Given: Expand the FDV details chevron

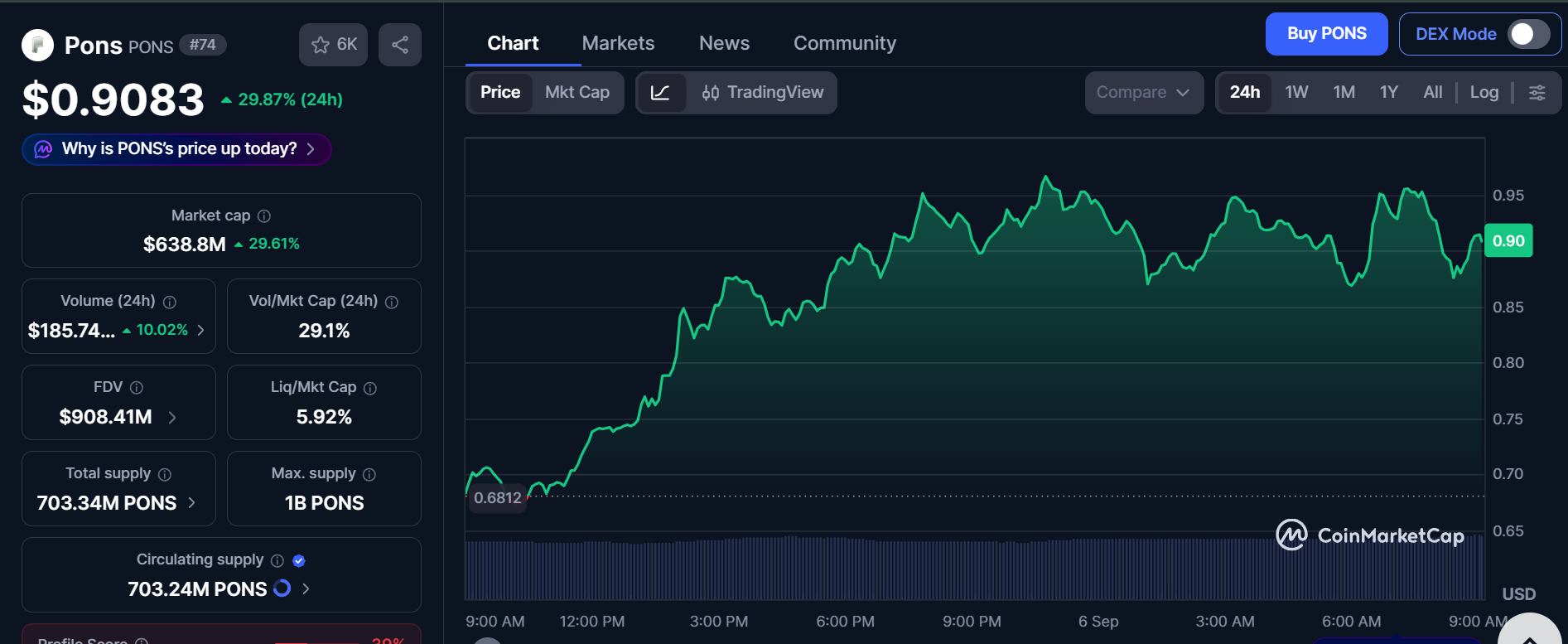Looking at the screenshot, I should pyautogui.click(x=172, y=417).
